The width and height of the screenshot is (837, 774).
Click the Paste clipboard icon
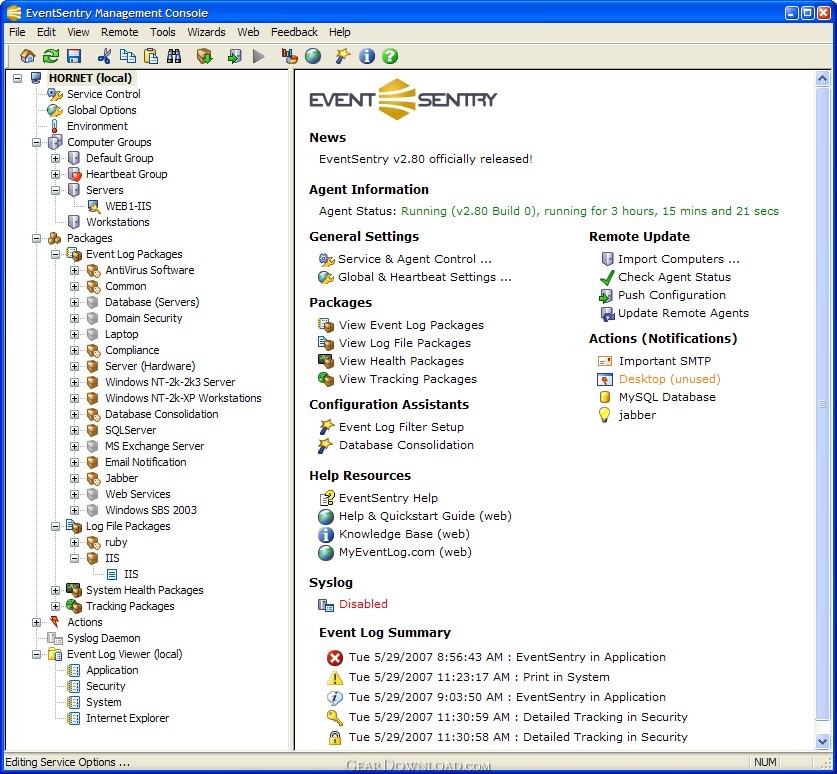point(151,56)
